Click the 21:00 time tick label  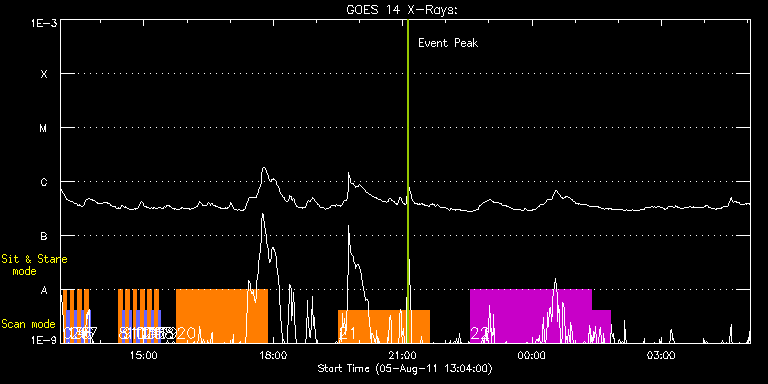[x=403, y=355]
